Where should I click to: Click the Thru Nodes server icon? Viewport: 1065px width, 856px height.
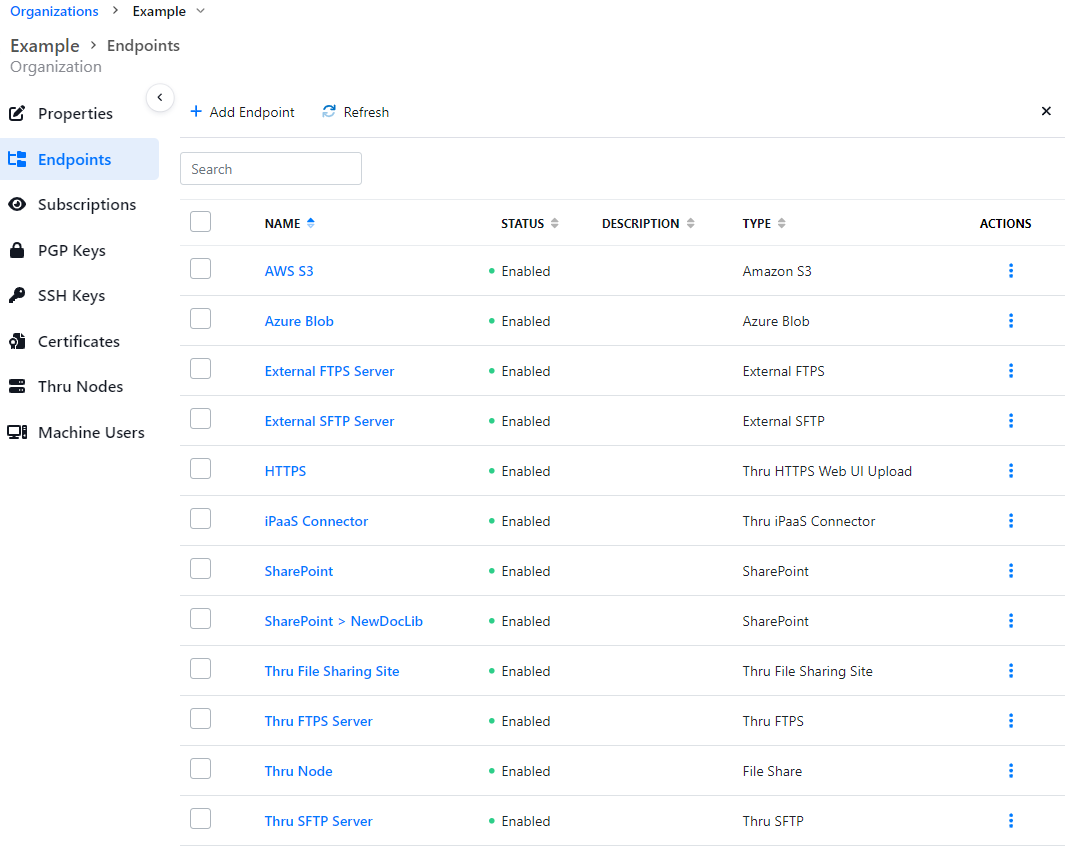pos(17,387)
